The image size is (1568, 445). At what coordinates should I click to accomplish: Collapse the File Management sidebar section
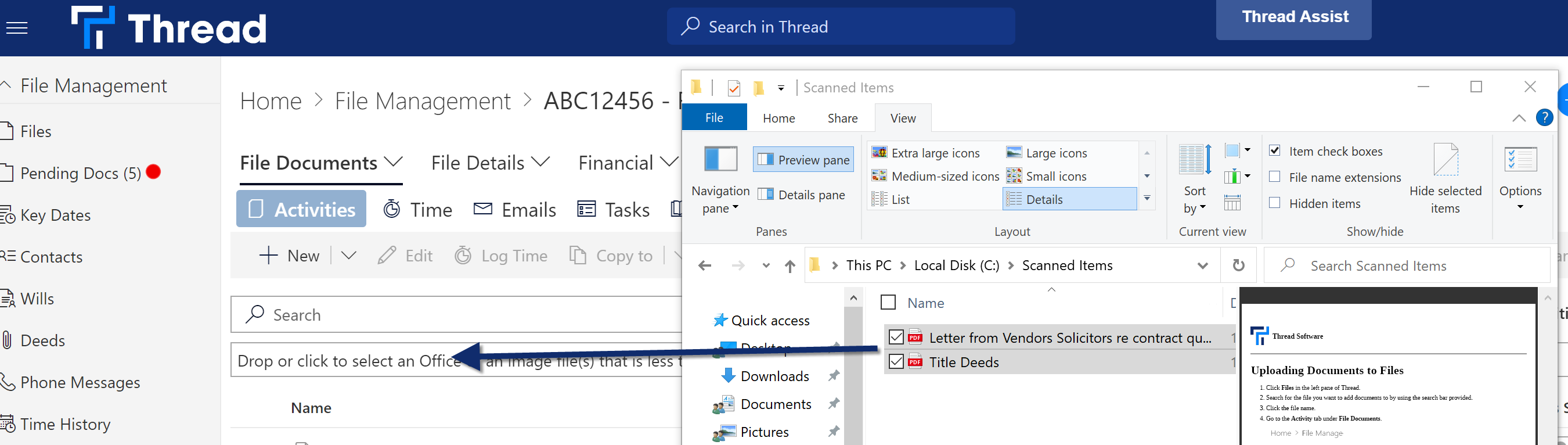pyautogui.click(x=5, y=85)
